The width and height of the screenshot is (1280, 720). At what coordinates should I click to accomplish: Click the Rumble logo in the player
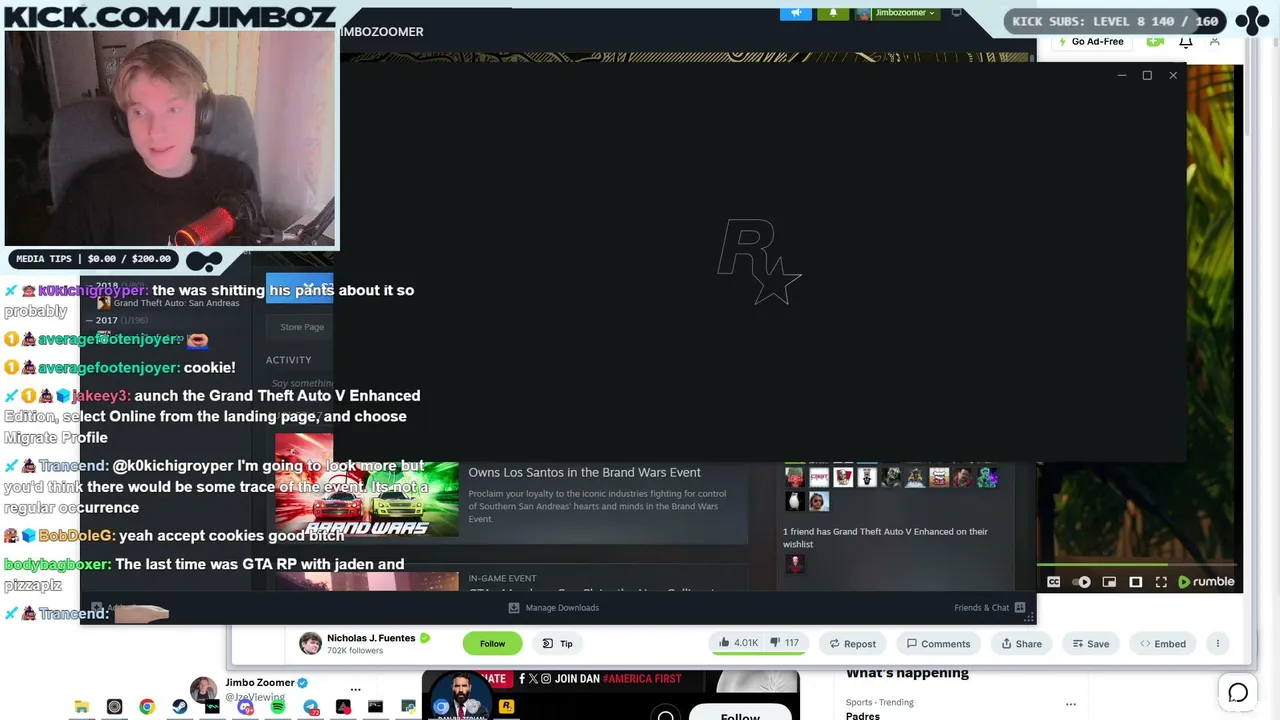pyautogui.click(x=1206, y=582)
